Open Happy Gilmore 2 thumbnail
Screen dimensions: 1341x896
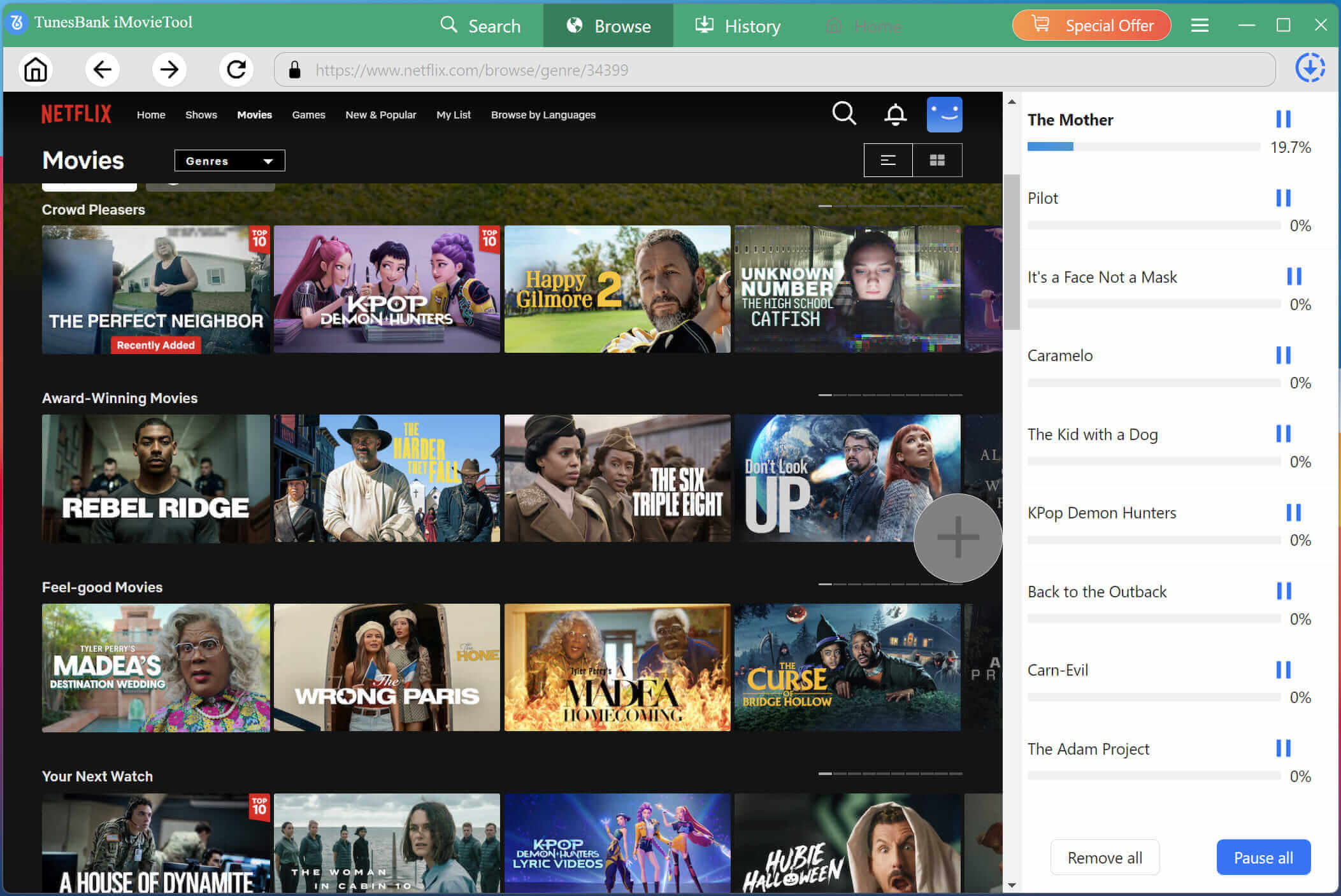[x=617, y=289]
